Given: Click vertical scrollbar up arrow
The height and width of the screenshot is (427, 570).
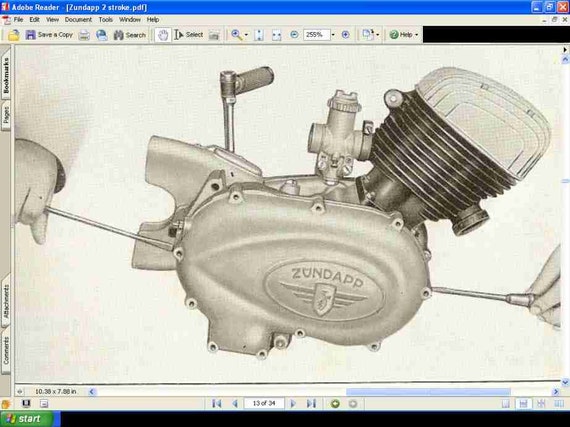Looking at the screenshot, I should [565, 59].
